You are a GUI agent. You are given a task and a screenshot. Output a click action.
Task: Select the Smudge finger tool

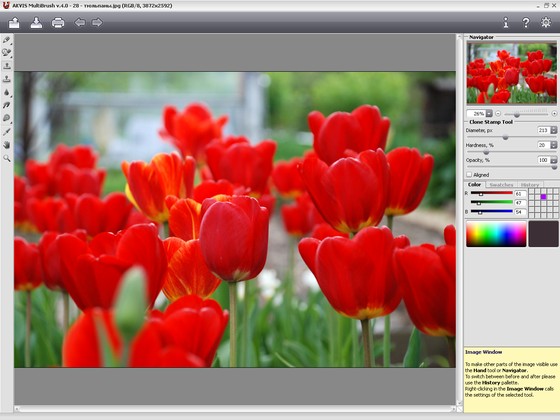click(7, 105)
